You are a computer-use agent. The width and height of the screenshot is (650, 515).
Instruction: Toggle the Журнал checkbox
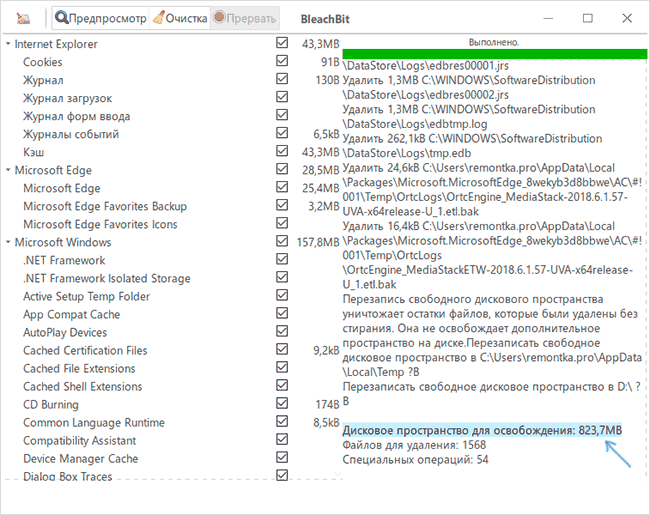pyautogui.click(x=282, y=79)
